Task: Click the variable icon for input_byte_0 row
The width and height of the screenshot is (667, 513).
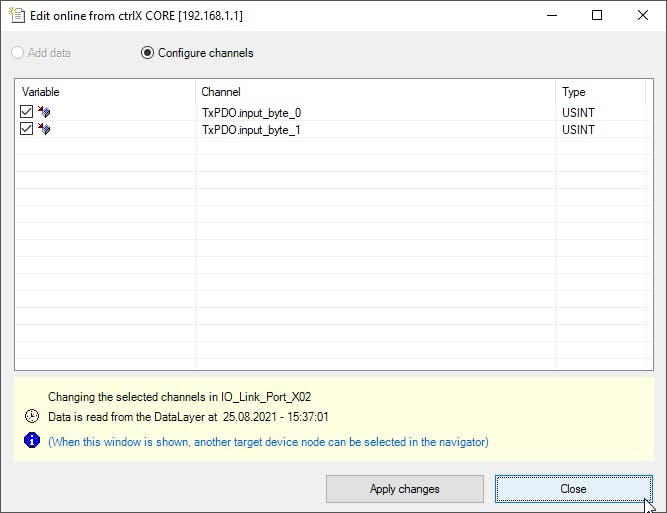Action: [x=44, y=112]
